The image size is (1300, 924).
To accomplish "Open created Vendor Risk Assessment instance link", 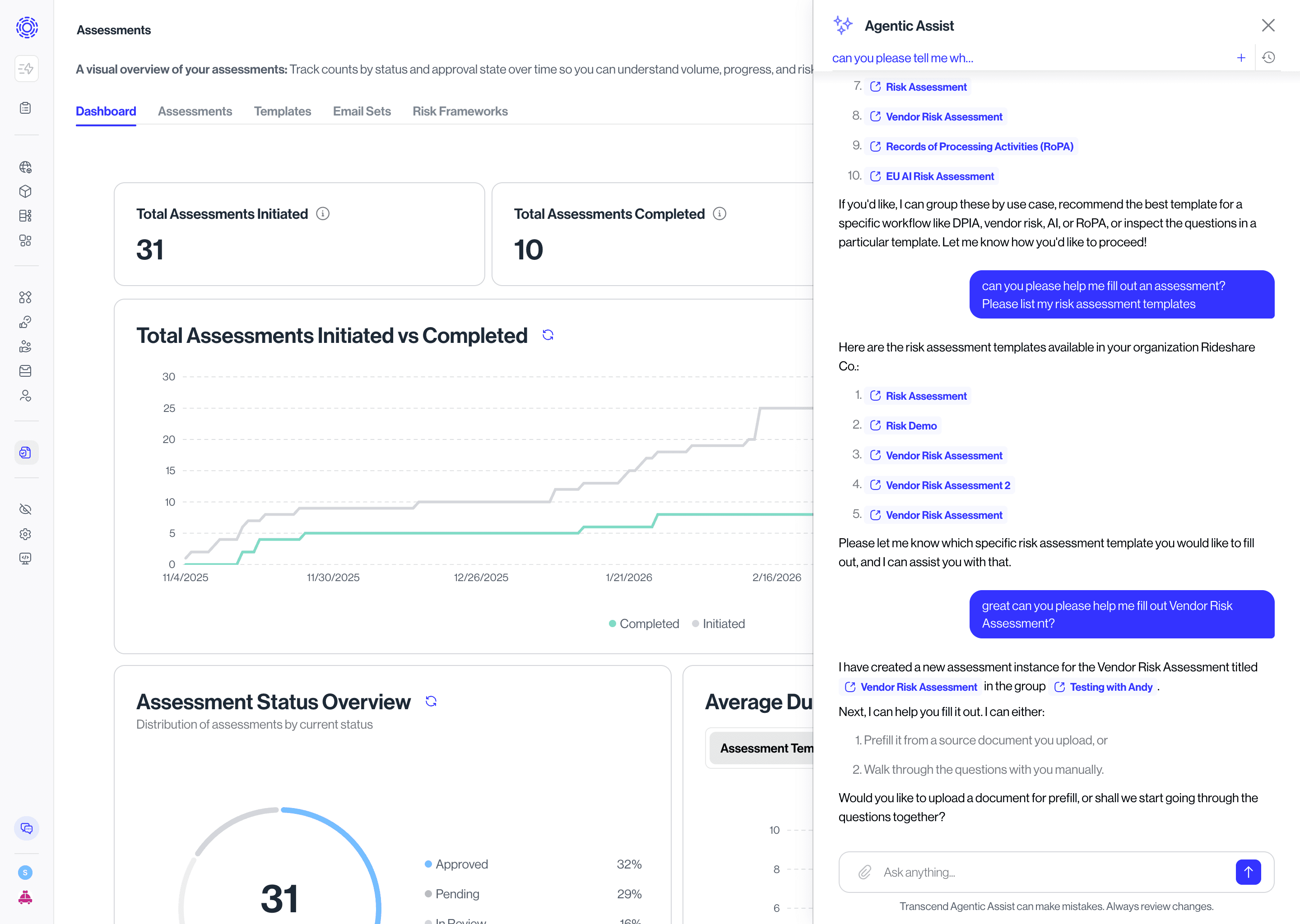I will tap(911, 687).
